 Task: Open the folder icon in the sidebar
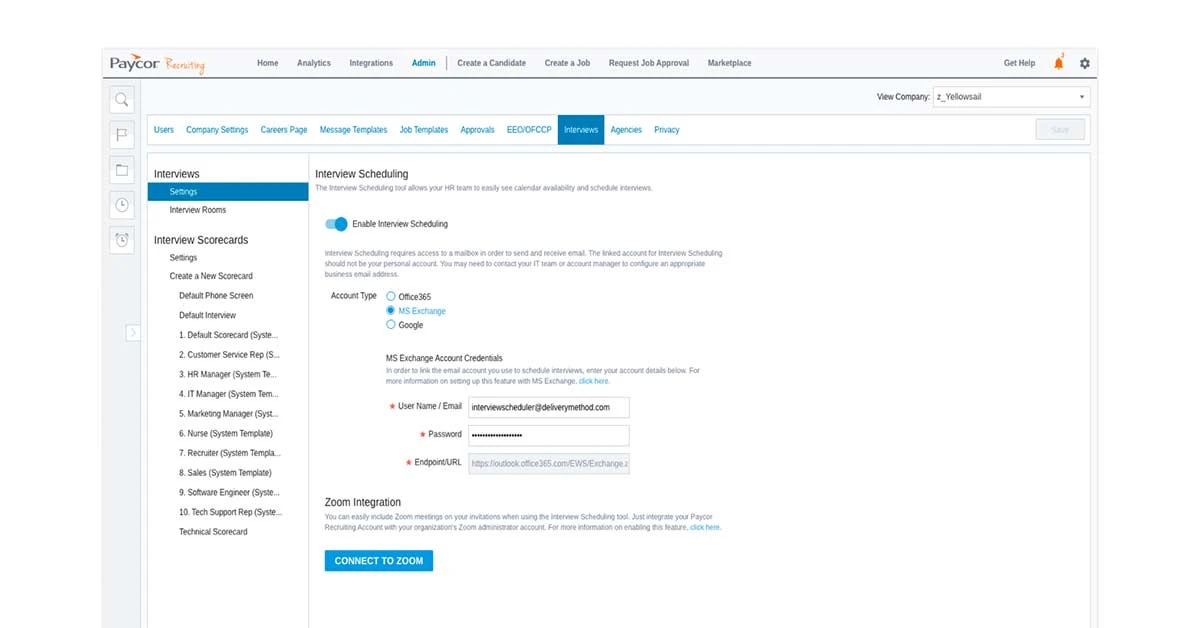click(x=121, y=169)
